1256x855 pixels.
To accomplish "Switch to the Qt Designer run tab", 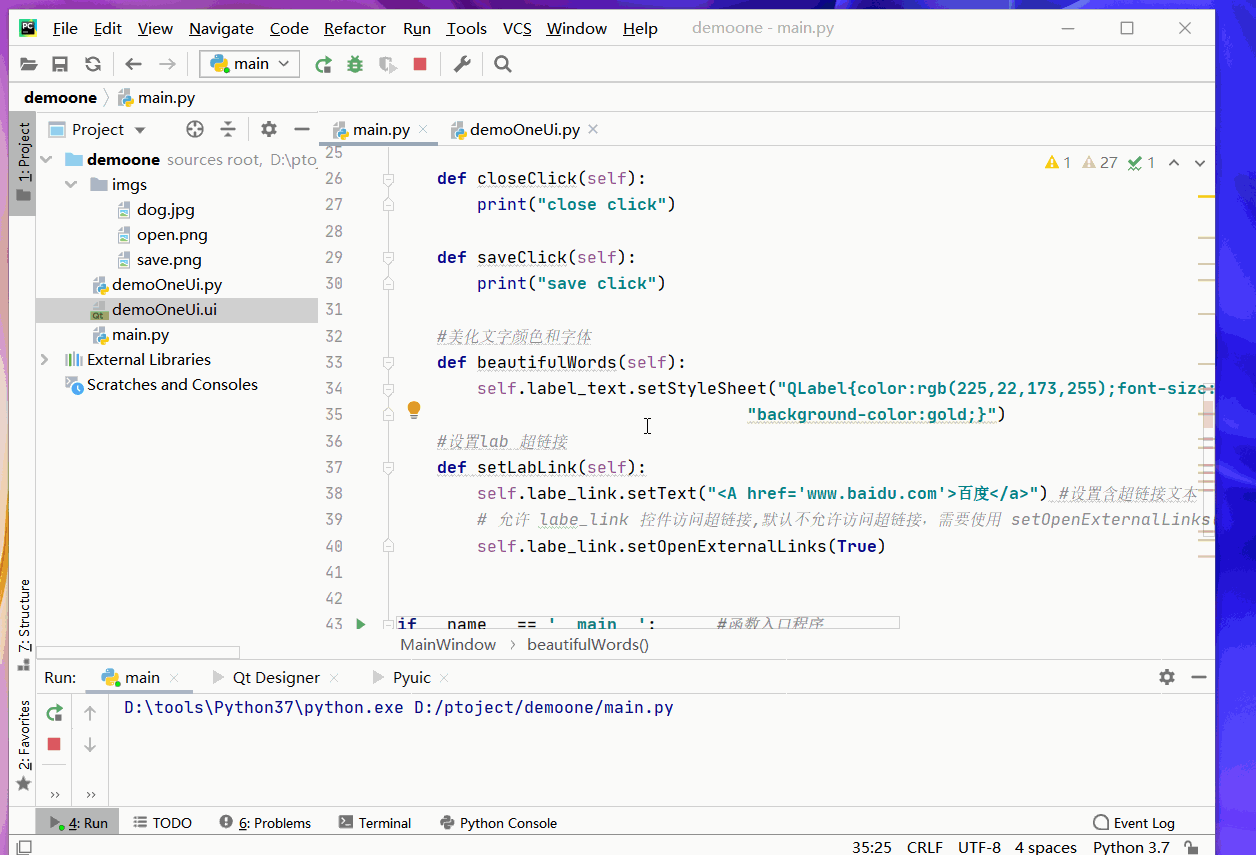I will 276,677.
